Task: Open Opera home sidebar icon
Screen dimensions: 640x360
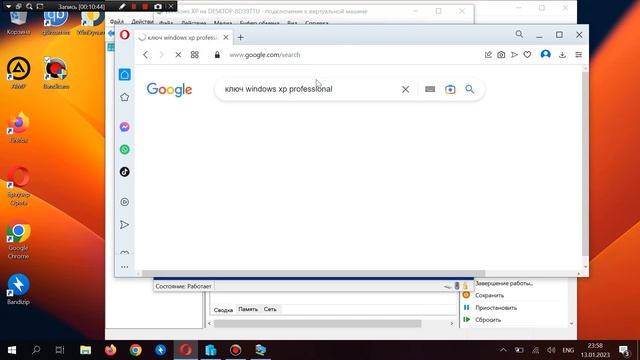Action: [x=124, y=75]
